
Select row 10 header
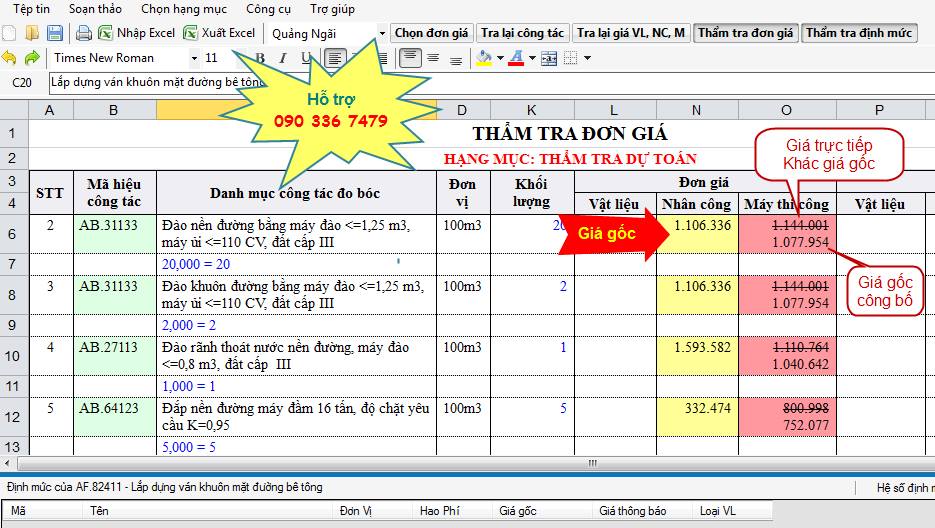(x=13, y=356)
